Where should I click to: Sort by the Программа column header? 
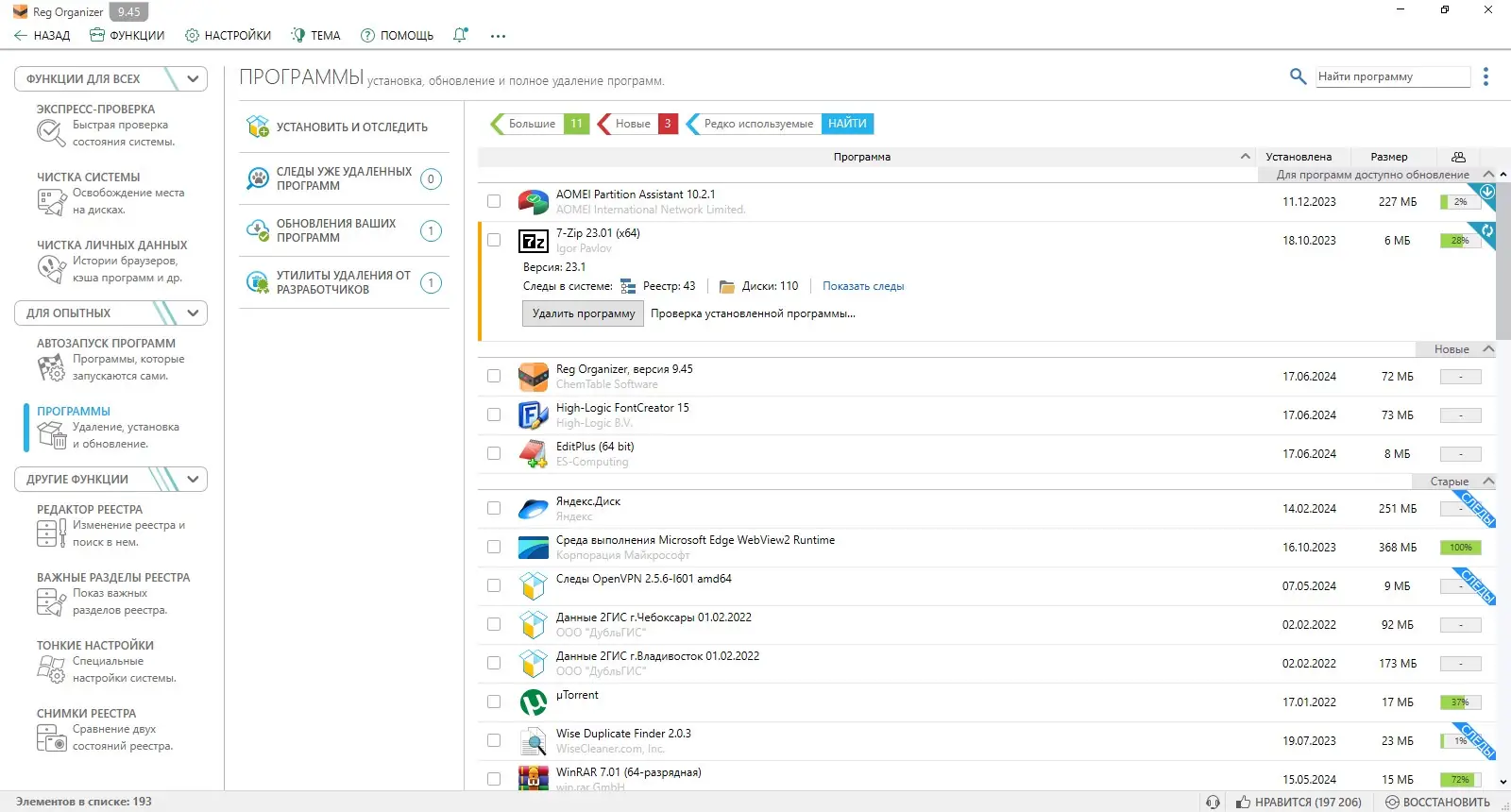click(x=862, y=157)
